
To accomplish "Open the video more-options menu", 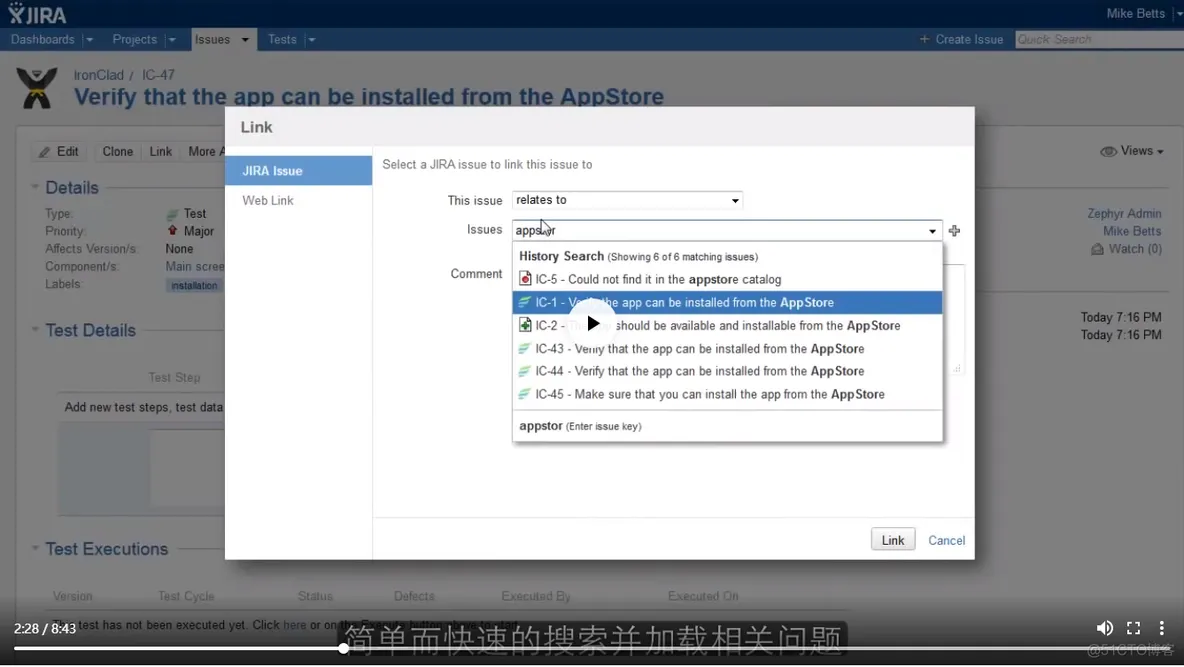I will point(1161,628).
